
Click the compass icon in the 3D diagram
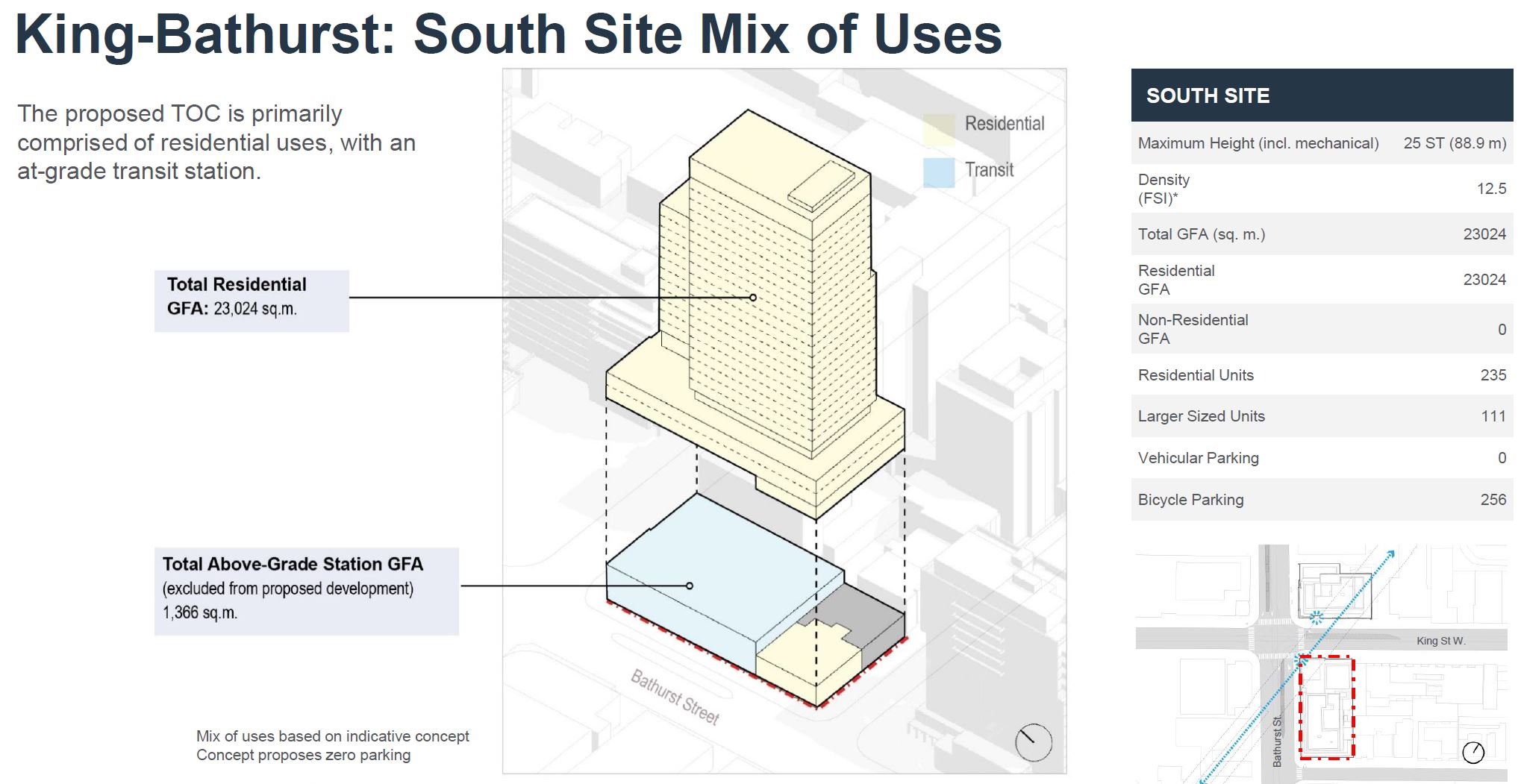point(1033,741)
